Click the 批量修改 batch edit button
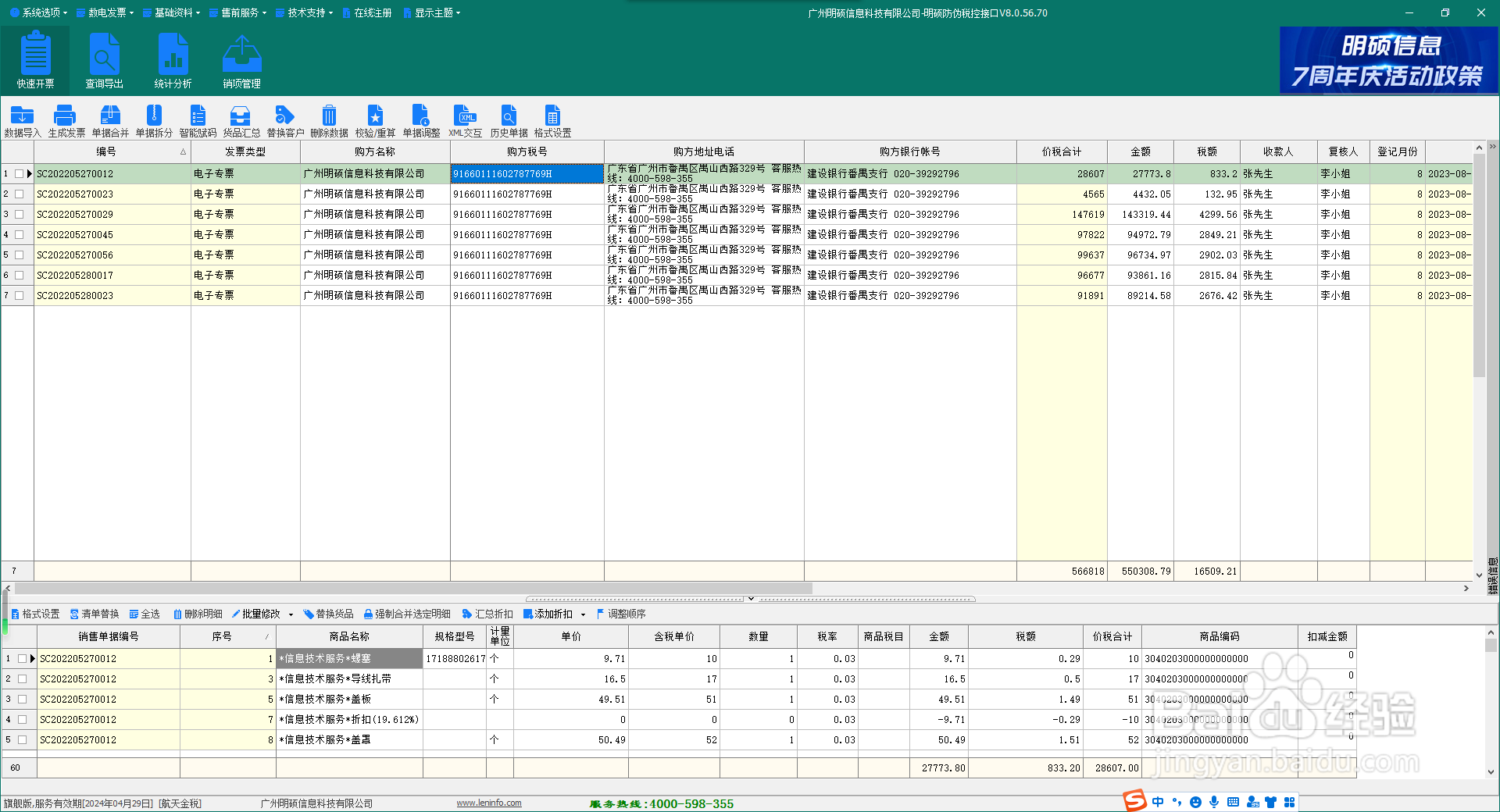 tap(256, 614)
